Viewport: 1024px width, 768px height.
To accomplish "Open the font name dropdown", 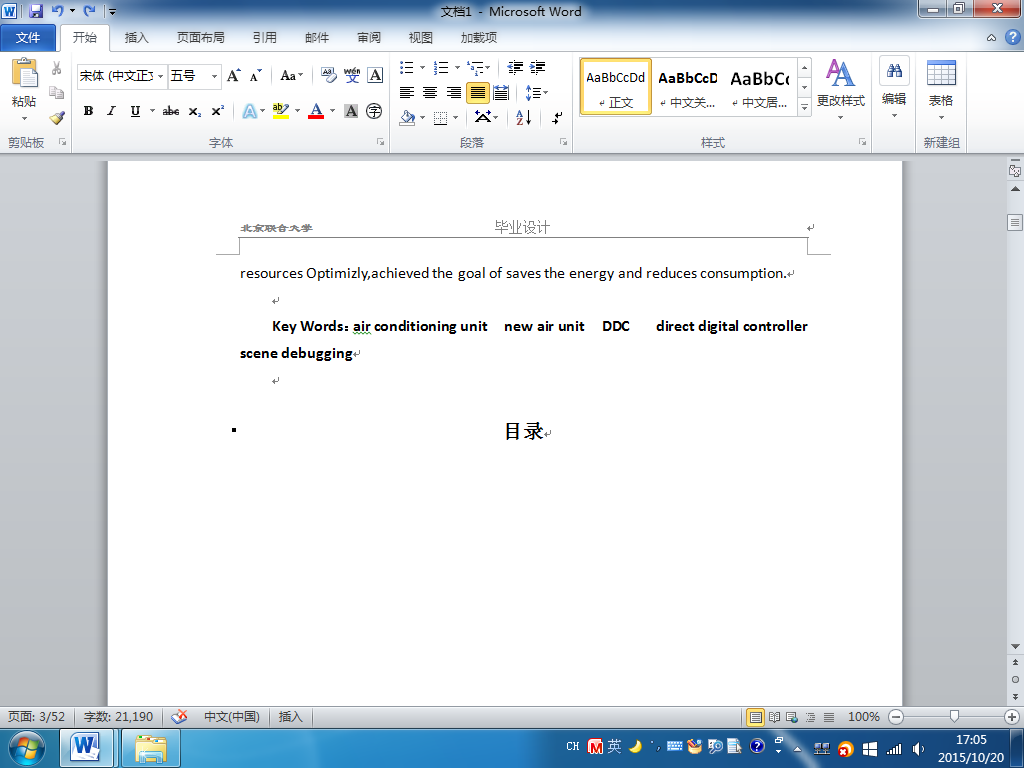I will pos(161,76).
